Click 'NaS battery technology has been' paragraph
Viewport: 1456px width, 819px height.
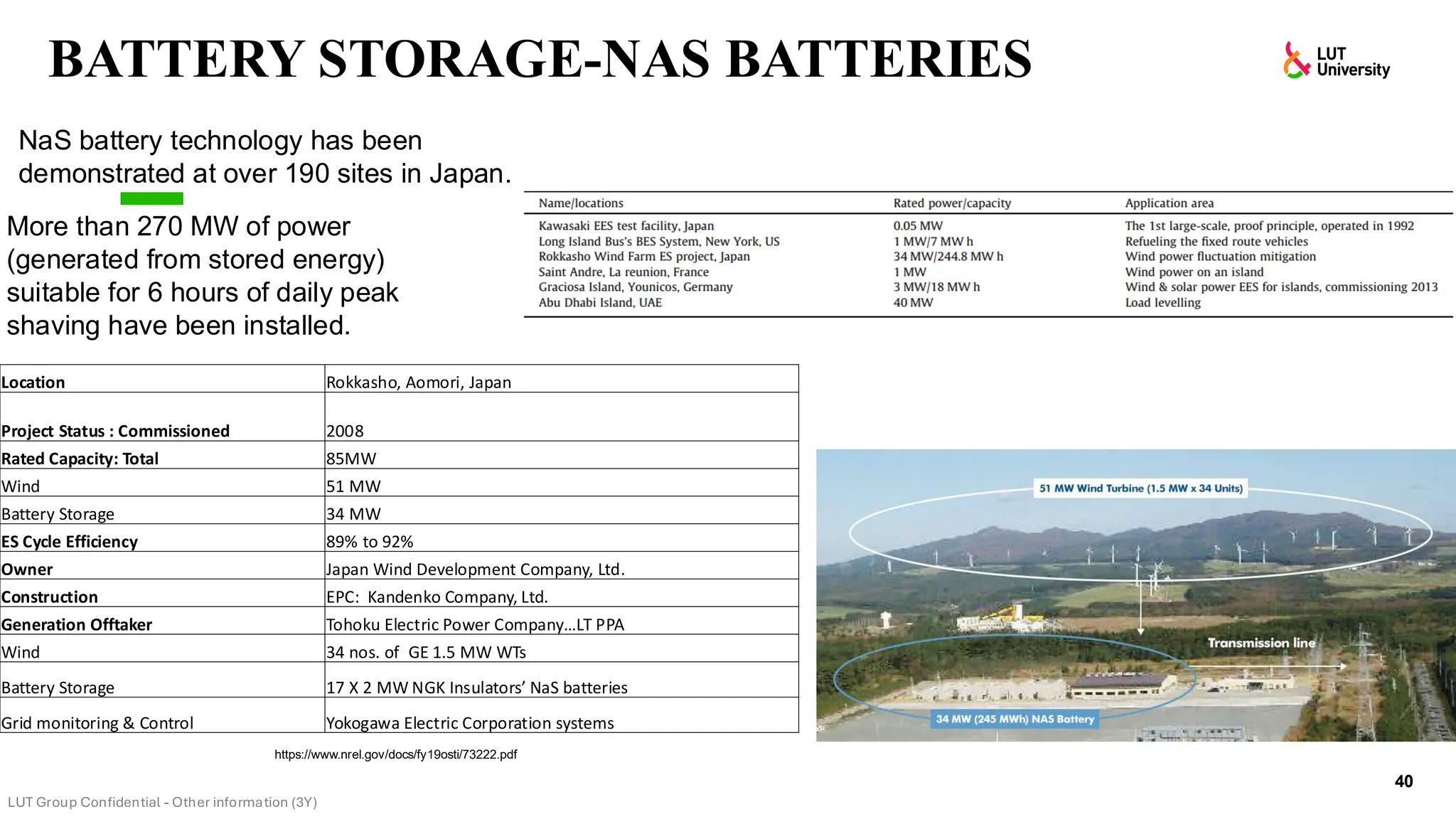pos(264,157)
